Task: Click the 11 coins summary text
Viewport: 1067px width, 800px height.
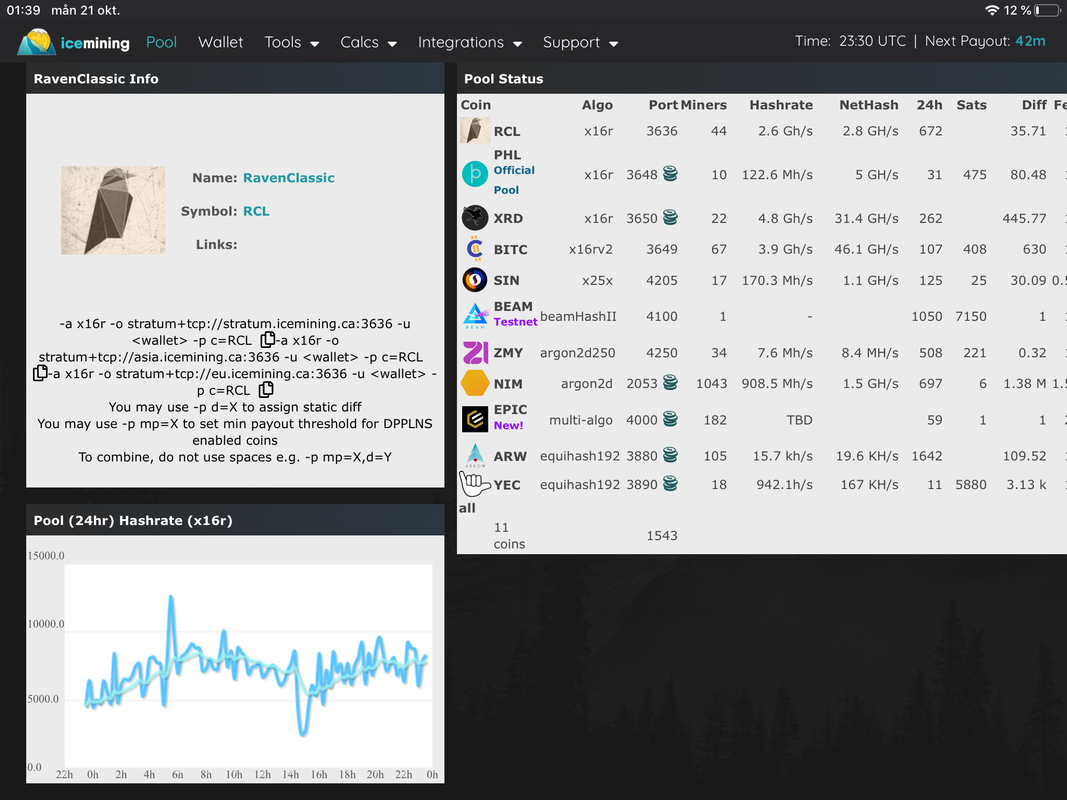Action: tap(509, 535)
